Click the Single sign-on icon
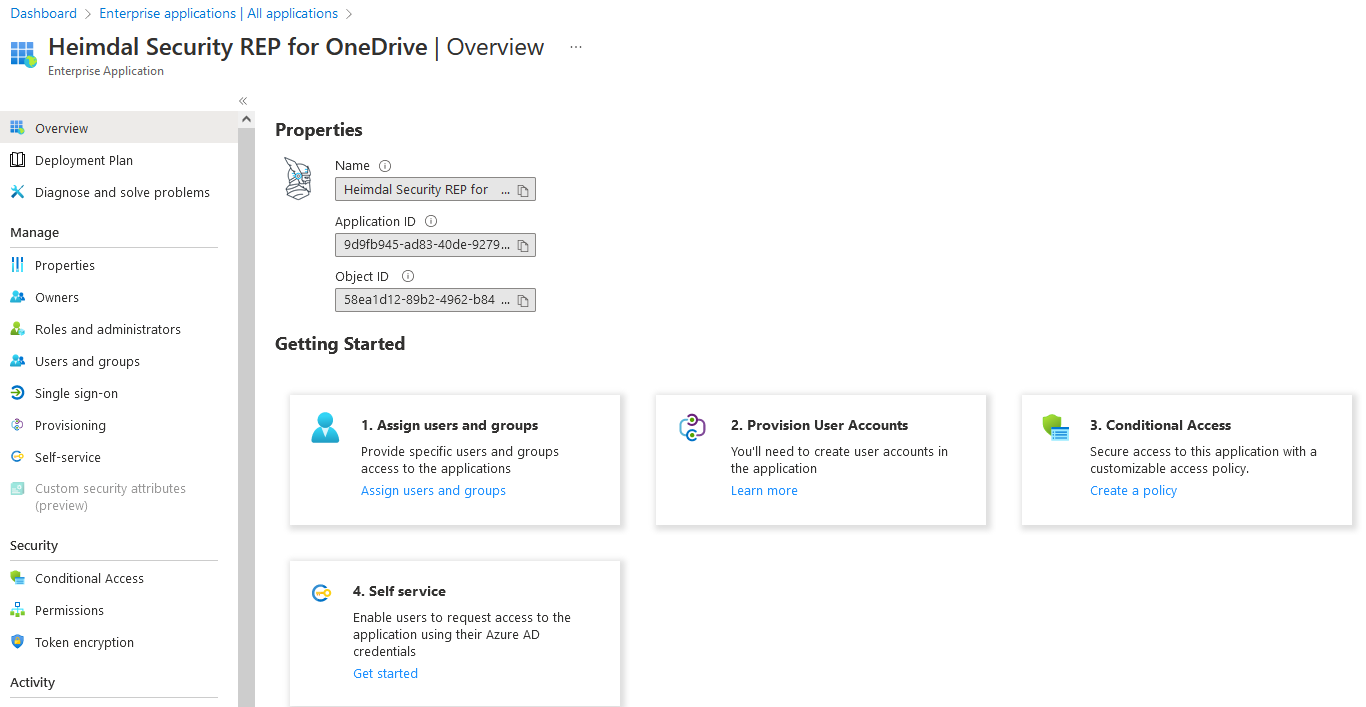The width and height of the screenshot is (1366, 707). (x=17, y=393)
